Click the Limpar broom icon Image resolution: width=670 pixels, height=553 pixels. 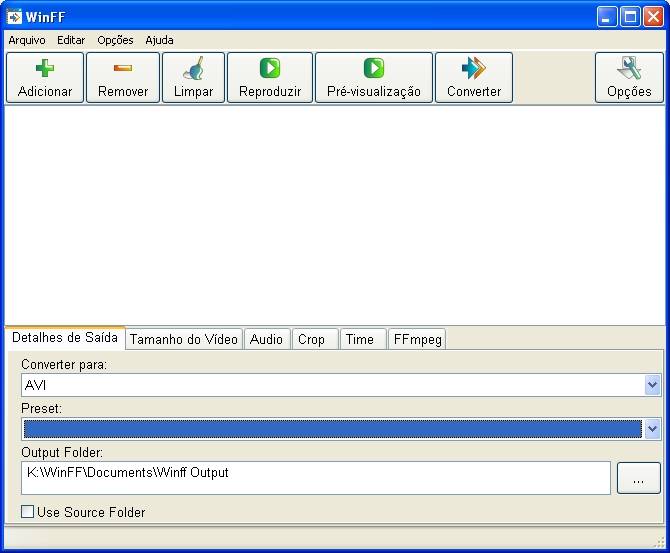coord(193,69)
